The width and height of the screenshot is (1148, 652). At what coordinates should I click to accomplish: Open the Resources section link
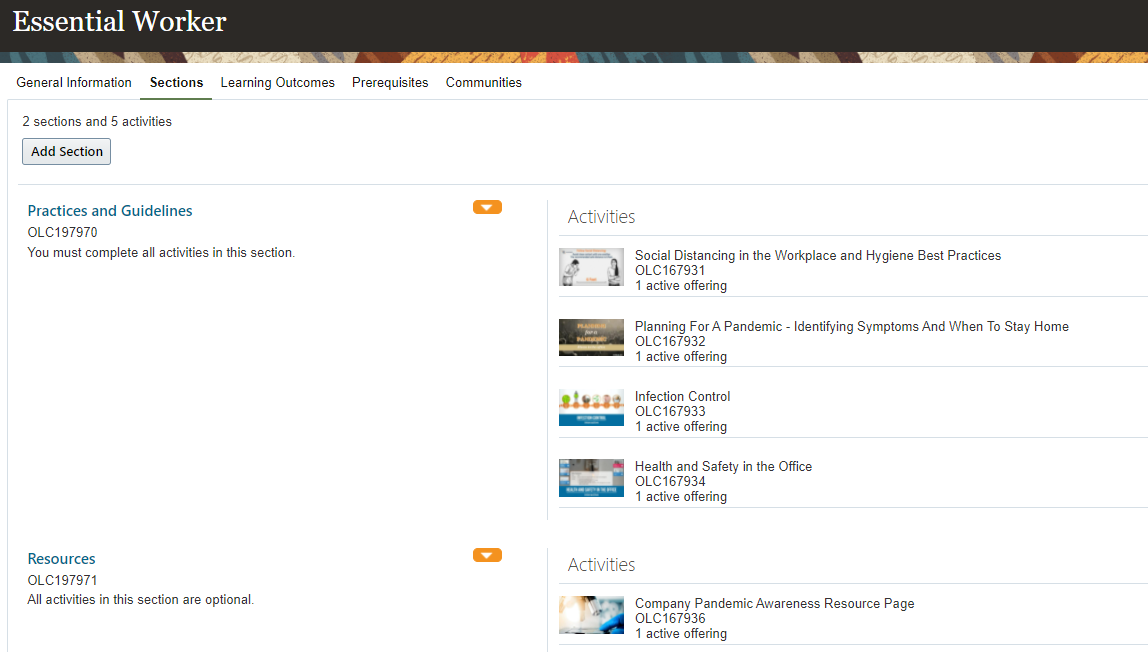click(x=62, y=559)
